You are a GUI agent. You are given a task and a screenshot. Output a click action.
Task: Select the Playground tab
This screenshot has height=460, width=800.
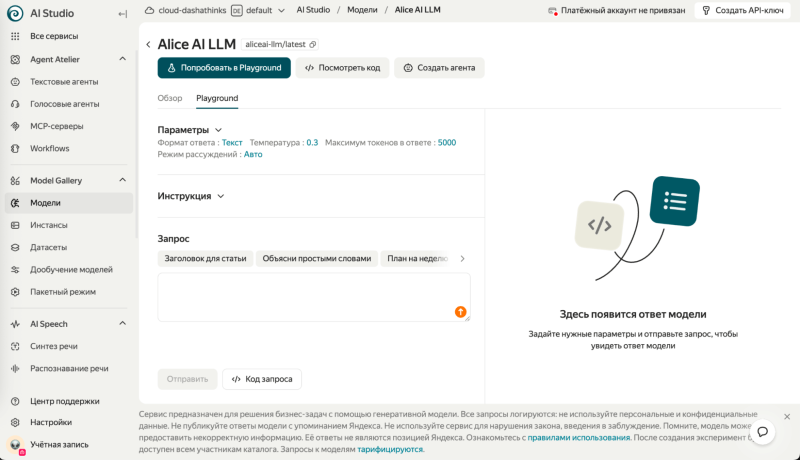(x=217, y=98)
